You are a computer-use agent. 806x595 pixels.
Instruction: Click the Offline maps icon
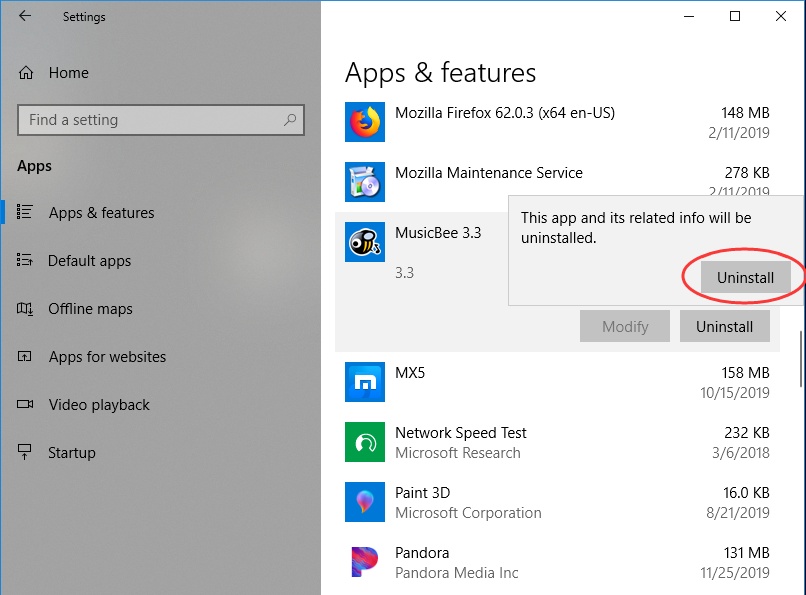click(x=25, y=308)
